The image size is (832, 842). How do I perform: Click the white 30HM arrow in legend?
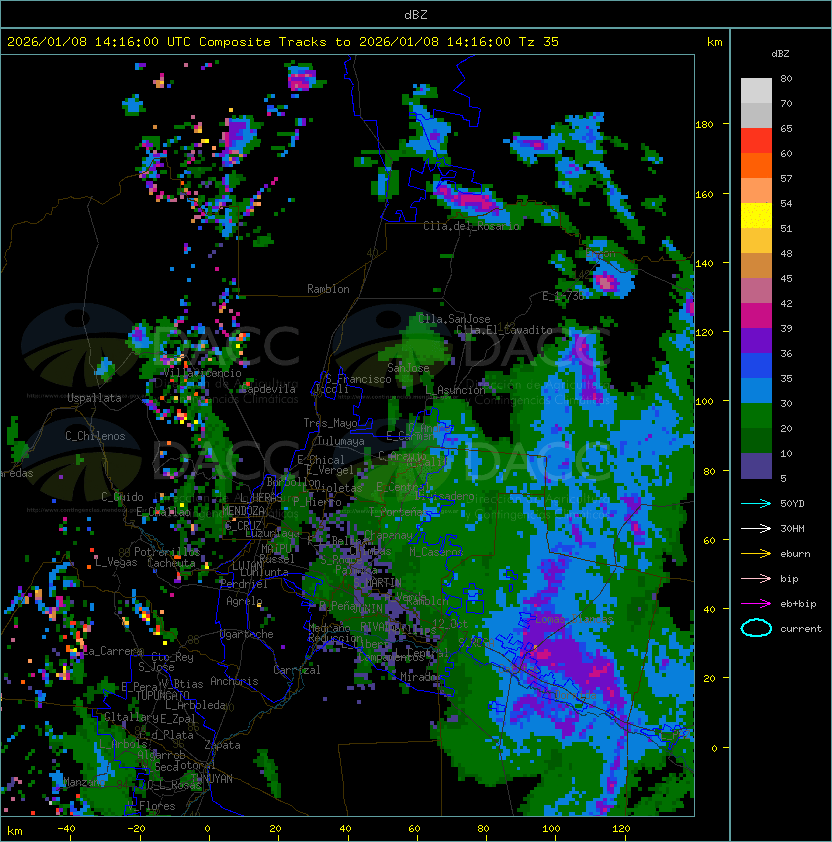pos(756,528)
